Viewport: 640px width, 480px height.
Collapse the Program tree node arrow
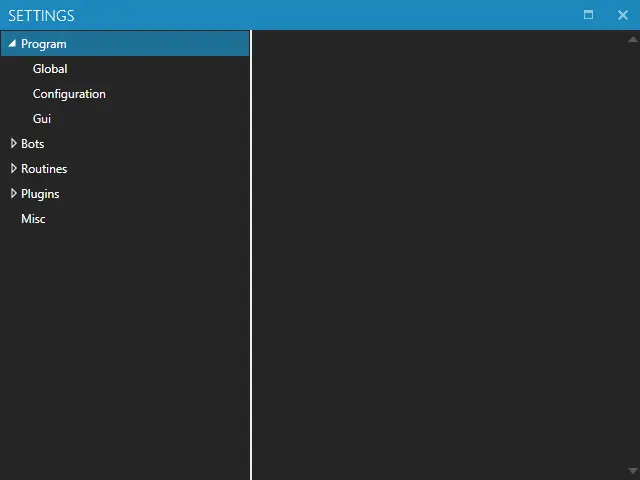(x=12, y=44)
